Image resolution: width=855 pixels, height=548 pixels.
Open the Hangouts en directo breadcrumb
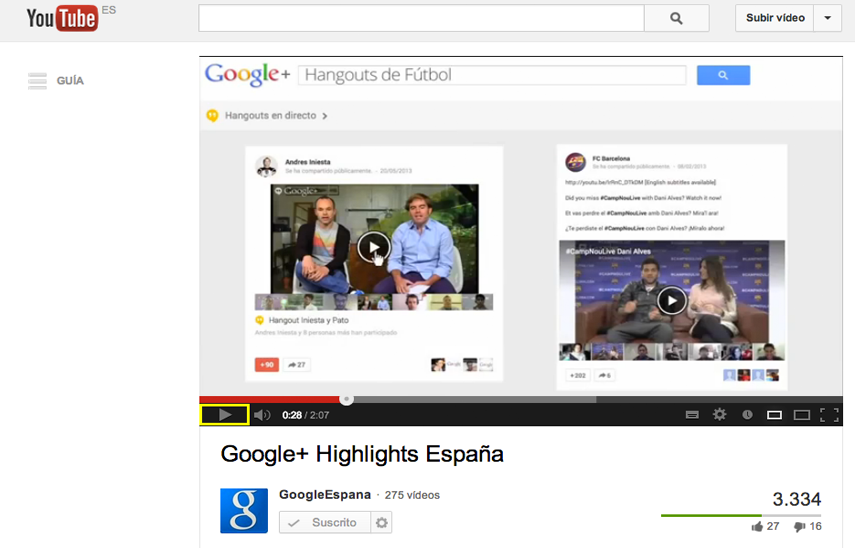pos(270,116)
